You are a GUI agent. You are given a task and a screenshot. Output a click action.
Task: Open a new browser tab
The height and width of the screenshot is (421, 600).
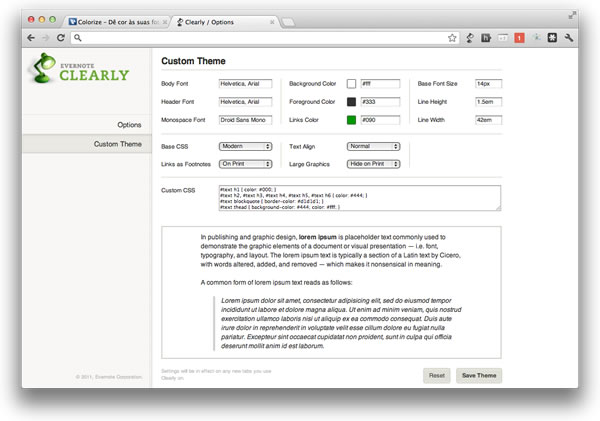click(288, 23)
